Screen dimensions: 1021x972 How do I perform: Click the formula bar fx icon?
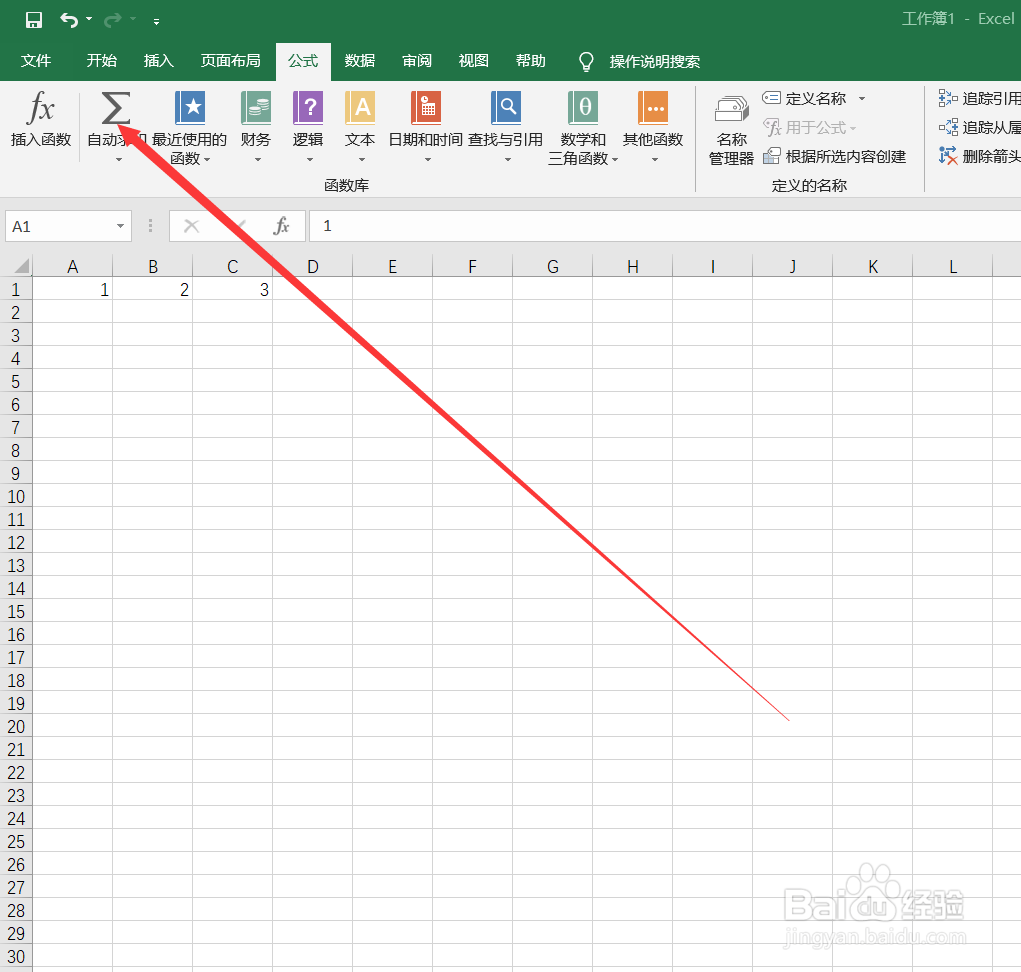pos(281,226)
